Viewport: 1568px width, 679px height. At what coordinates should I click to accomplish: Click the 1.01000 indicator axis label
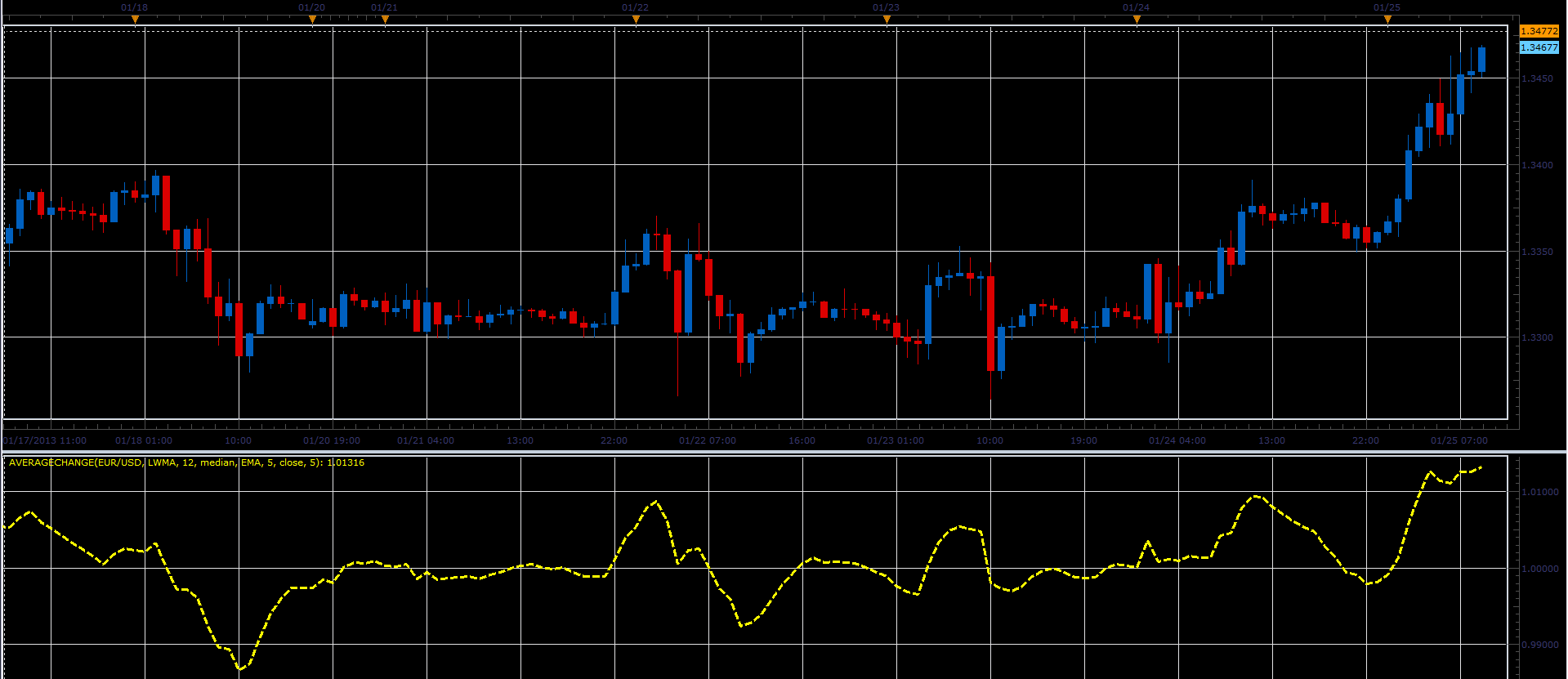1539,492
